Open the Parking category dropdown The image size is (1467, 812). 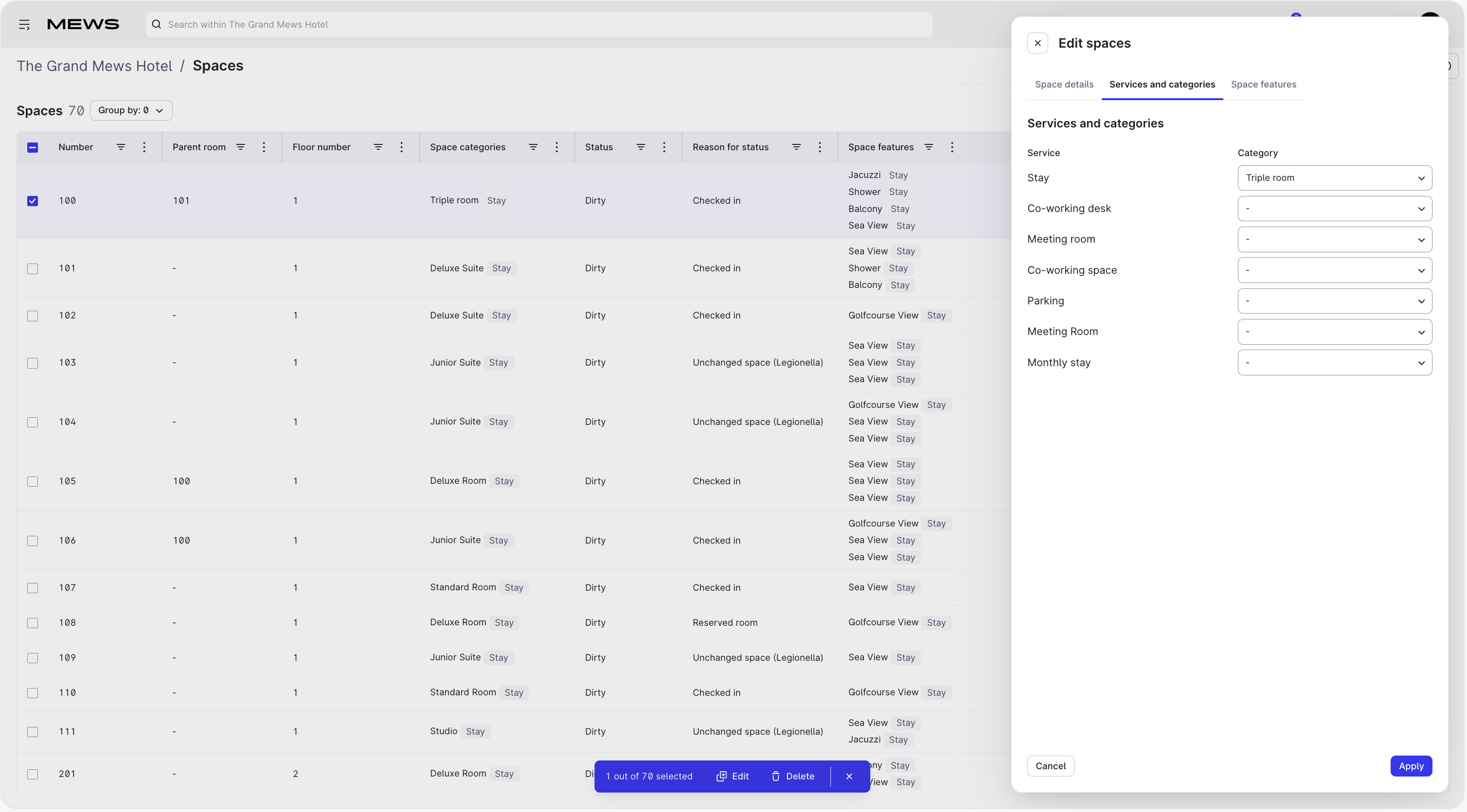(1334, 300)
